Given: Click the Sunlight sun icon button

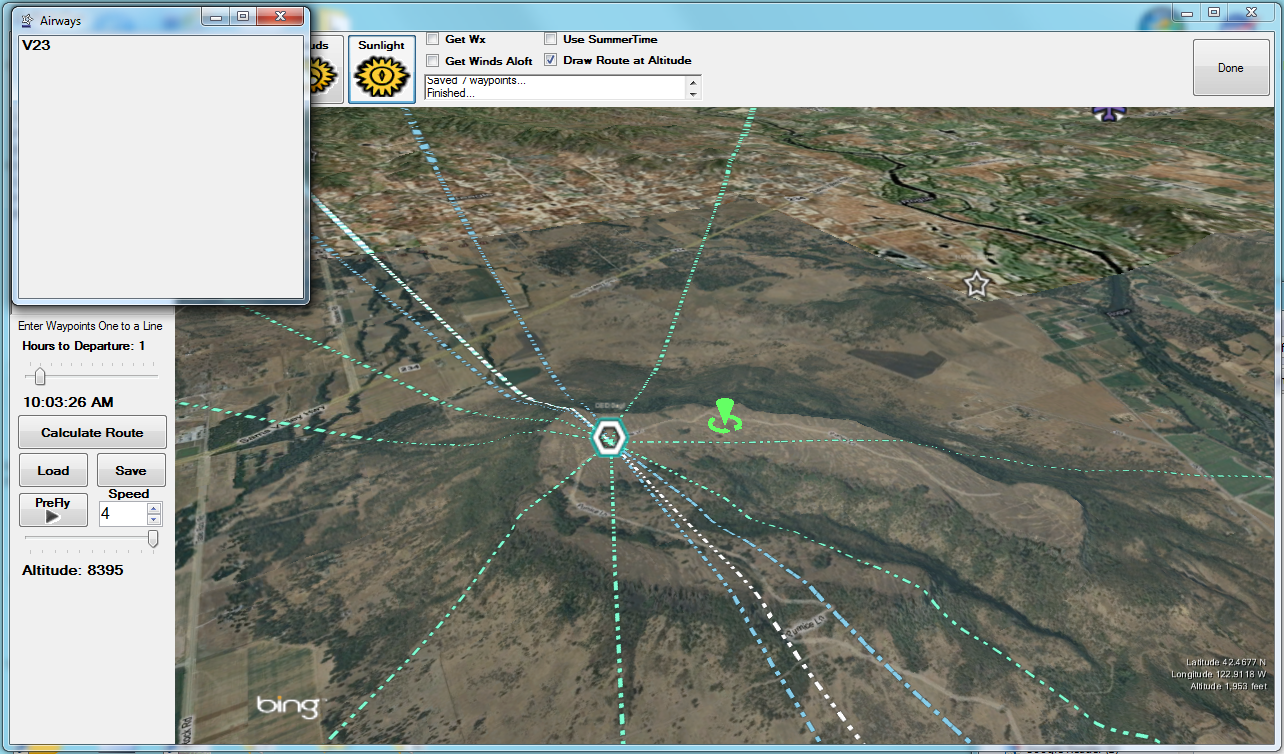Looking at the screenshot, I should pos(381,70).
